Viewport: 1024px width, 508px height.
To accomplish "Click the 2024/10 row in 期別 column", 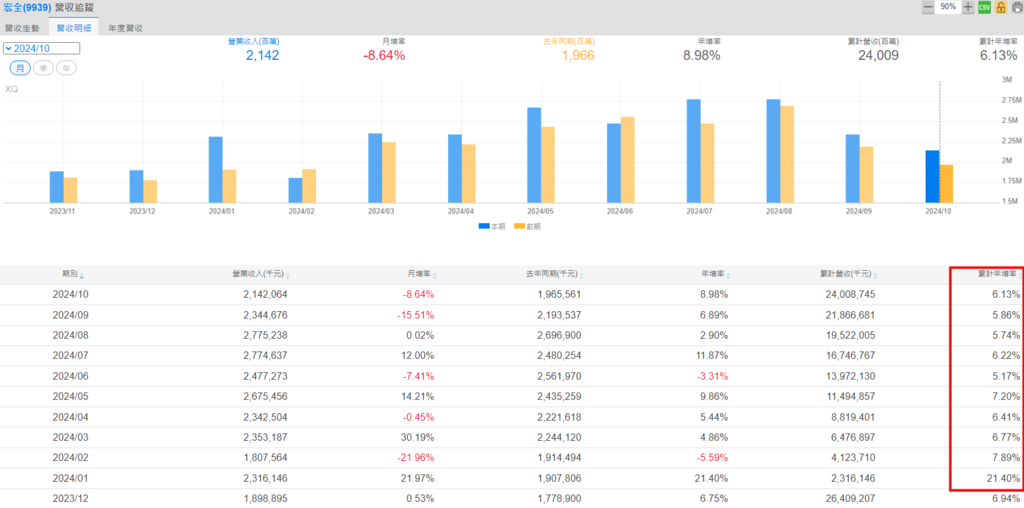I will click(x=69, y=294).
